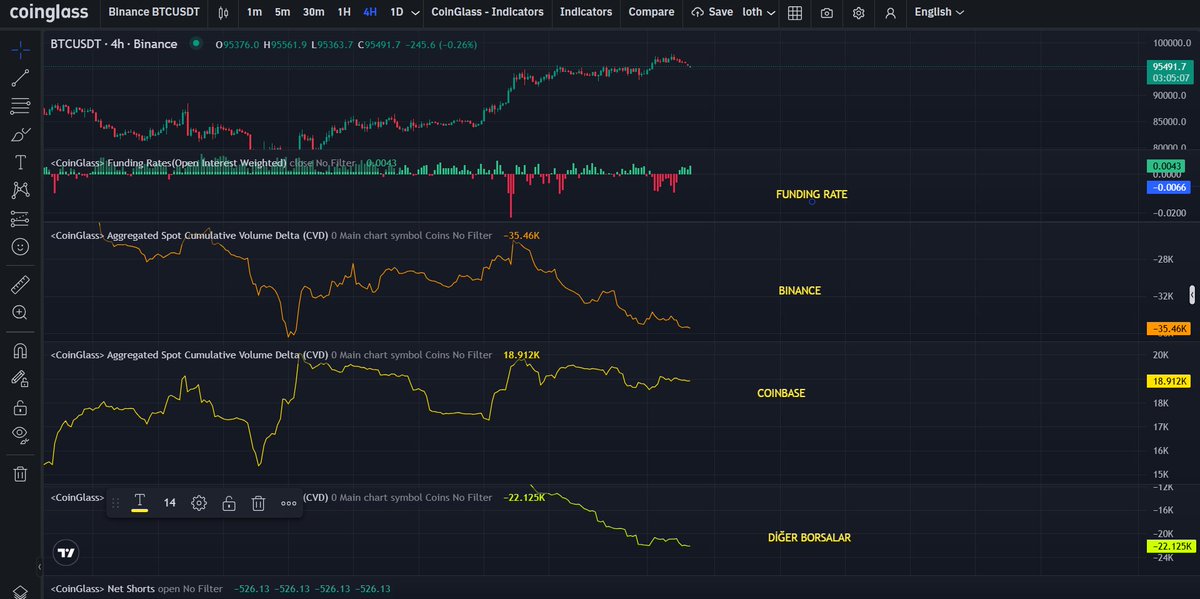Change text color in floating toolbar
The image size is (1200, 599).
point(140,503)
